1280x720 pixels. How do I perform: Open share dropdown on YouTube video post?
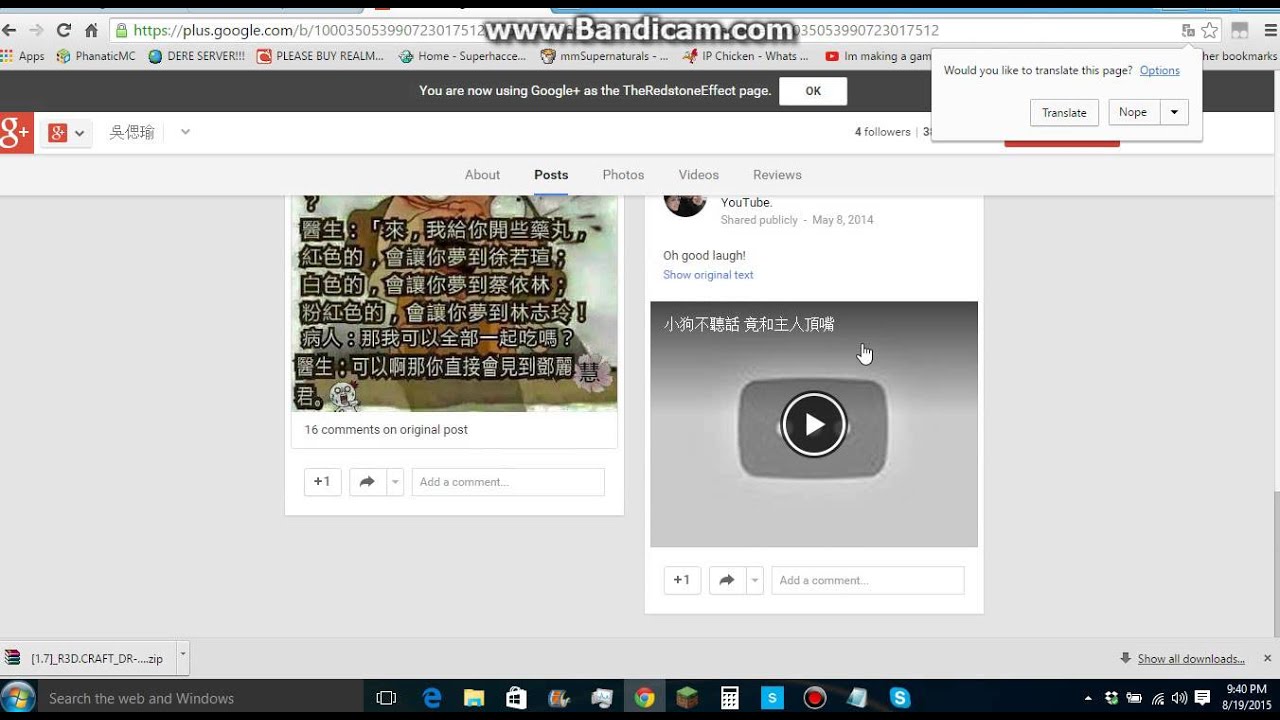click(755, 580)
